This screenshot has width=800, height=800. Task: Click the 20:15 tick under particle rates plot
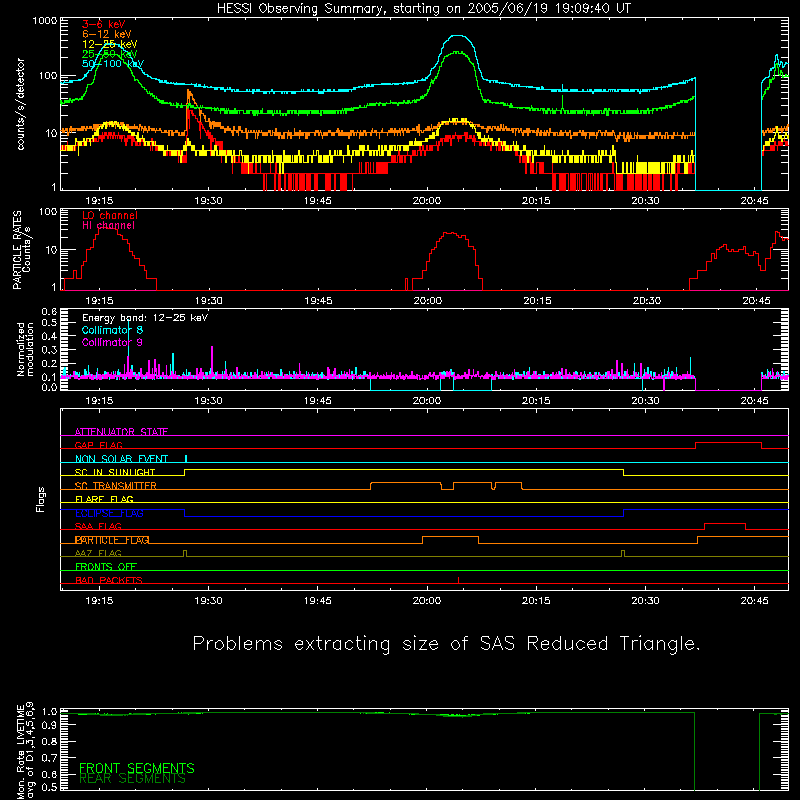537,301
